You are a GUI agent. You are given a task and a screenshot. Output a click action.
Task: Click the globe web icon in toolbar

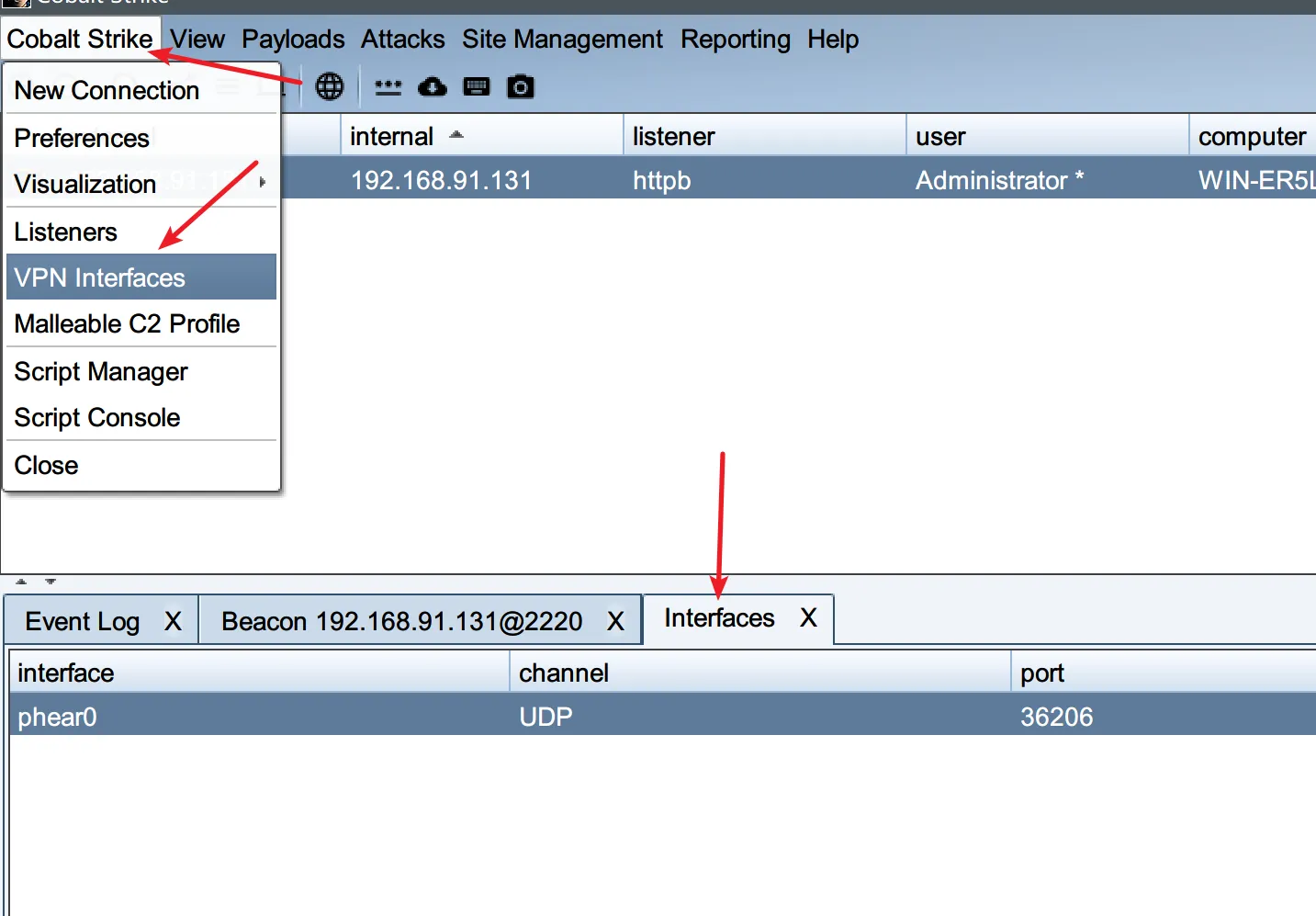click(x=329, y=87)
